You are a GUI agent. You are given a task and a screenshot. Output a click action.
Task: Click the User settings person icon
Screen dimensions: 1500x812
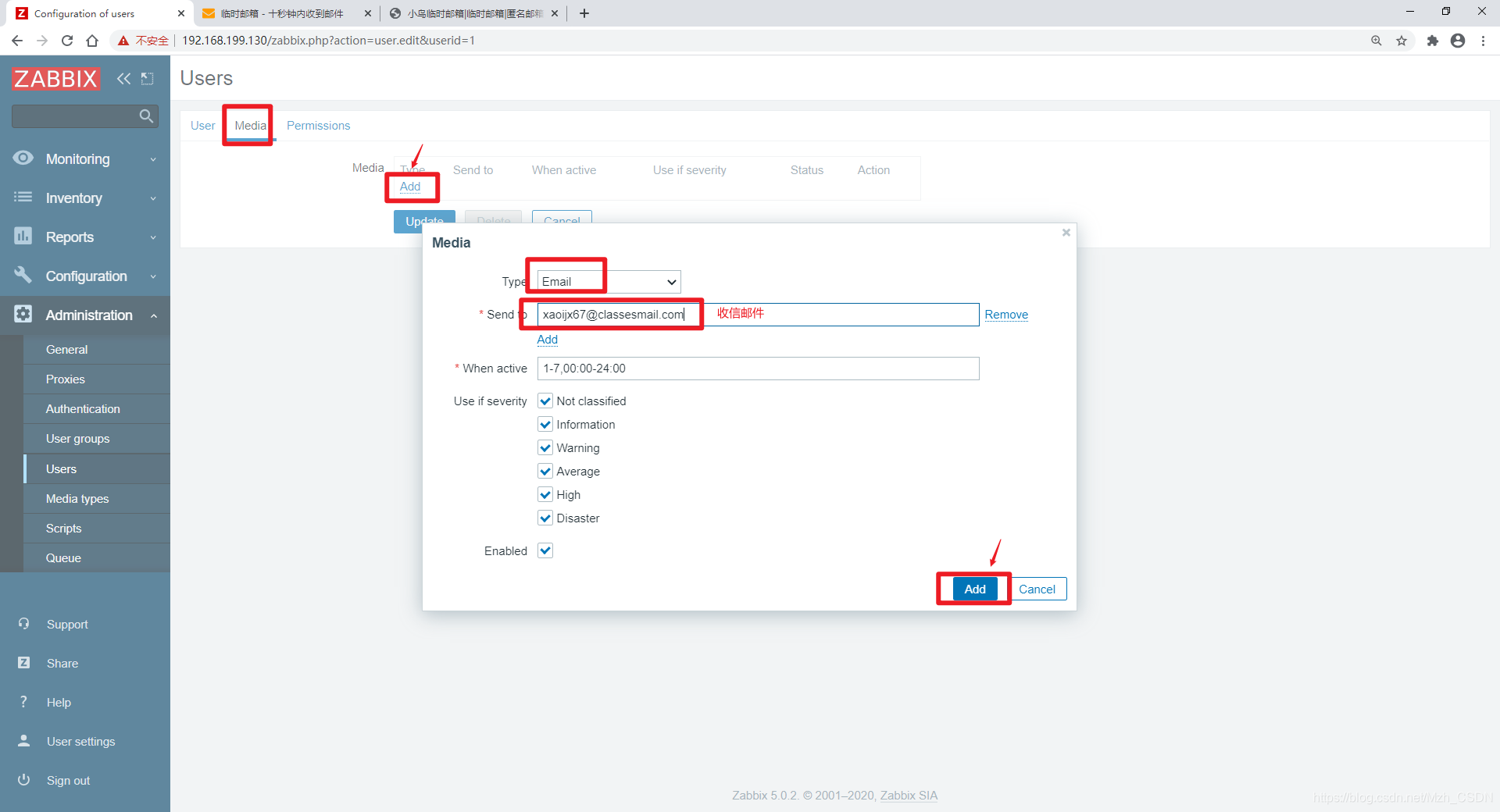pyautogui.click(x=23, y=741)
